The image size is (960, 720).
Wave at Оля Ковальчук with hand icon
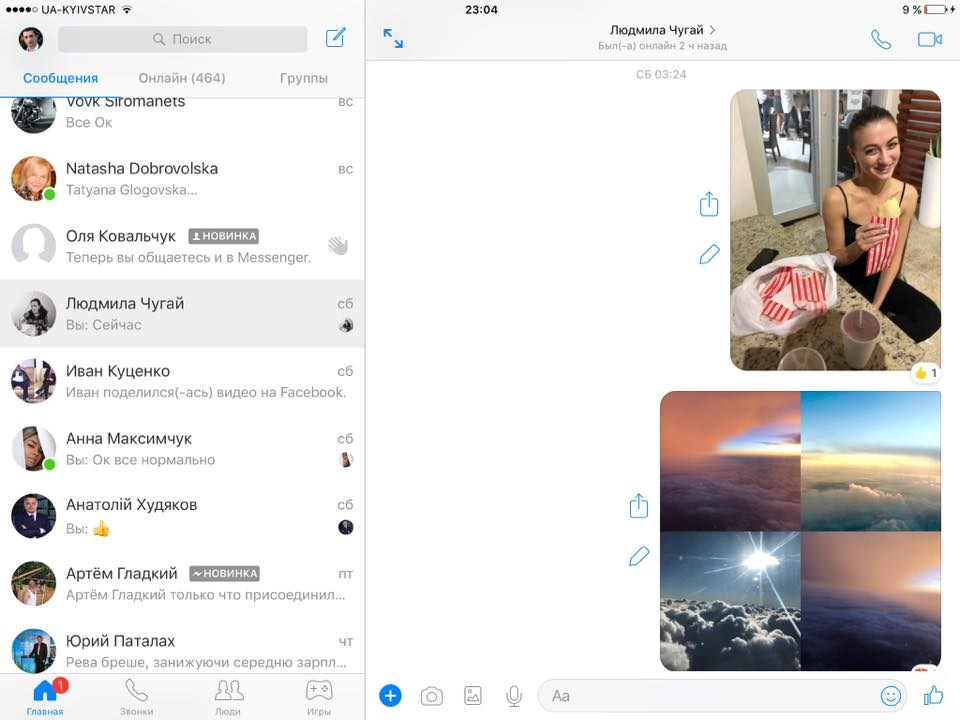(338, 246)
